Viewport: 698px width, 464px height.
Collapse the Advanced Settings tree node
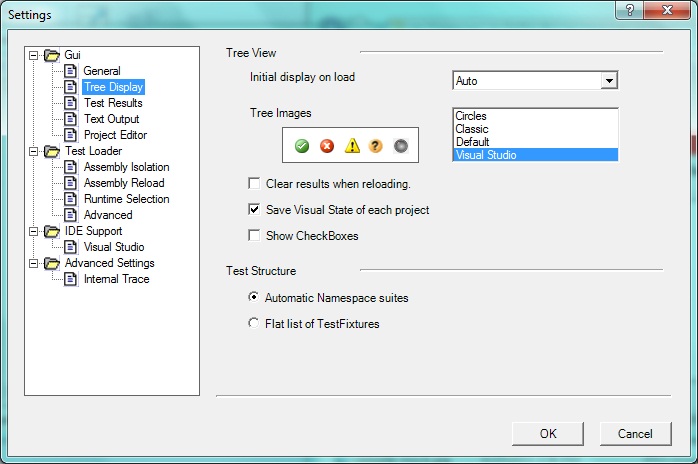(x=34, y=263)
